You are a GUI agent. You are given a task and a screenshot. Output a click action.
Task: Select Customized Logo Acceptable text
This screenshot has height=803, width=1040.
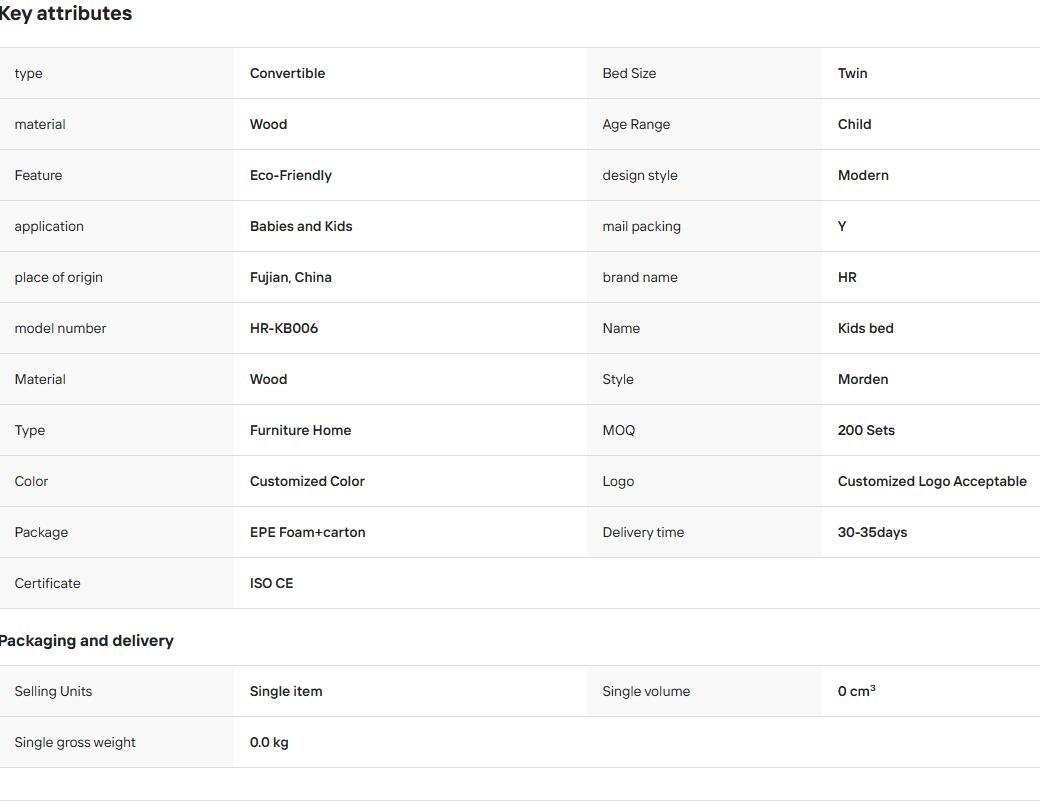pyautogui.click(x=932, y=481)
